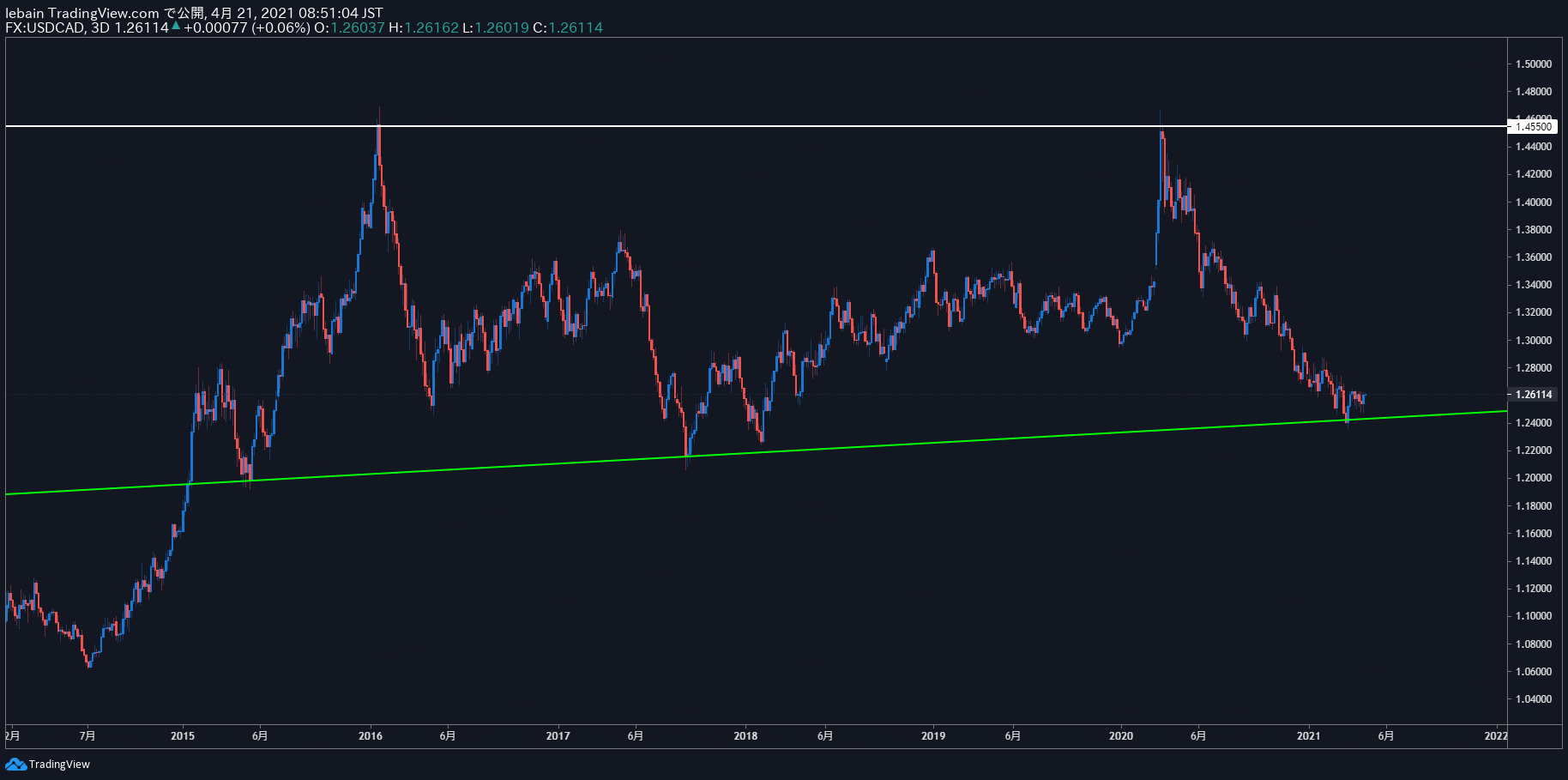
Task: Click the 1.28000 price axis label
Action: tap(1534, 368)
